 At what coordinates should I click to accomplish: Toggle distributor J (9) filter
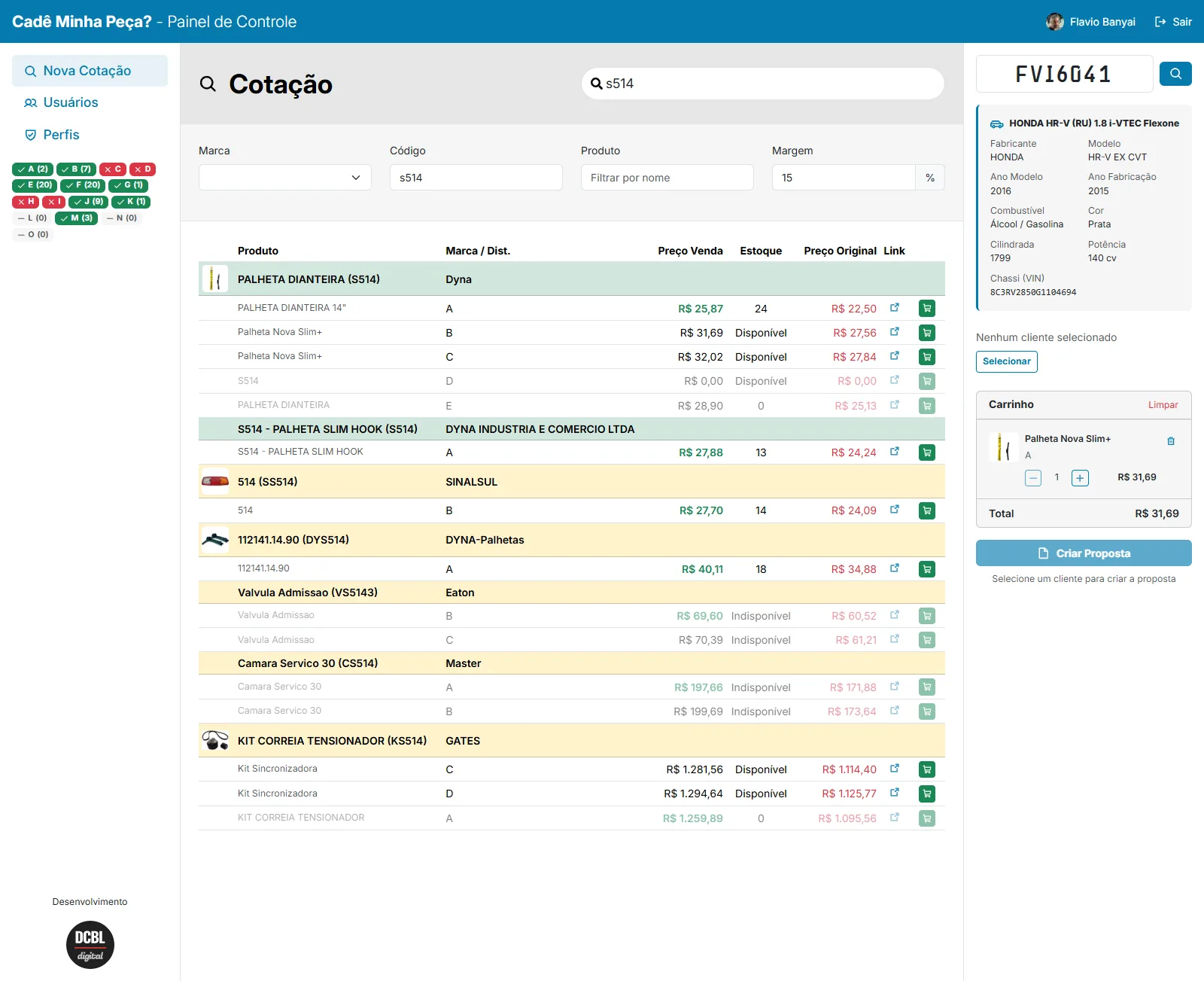[x=88, y=202]
